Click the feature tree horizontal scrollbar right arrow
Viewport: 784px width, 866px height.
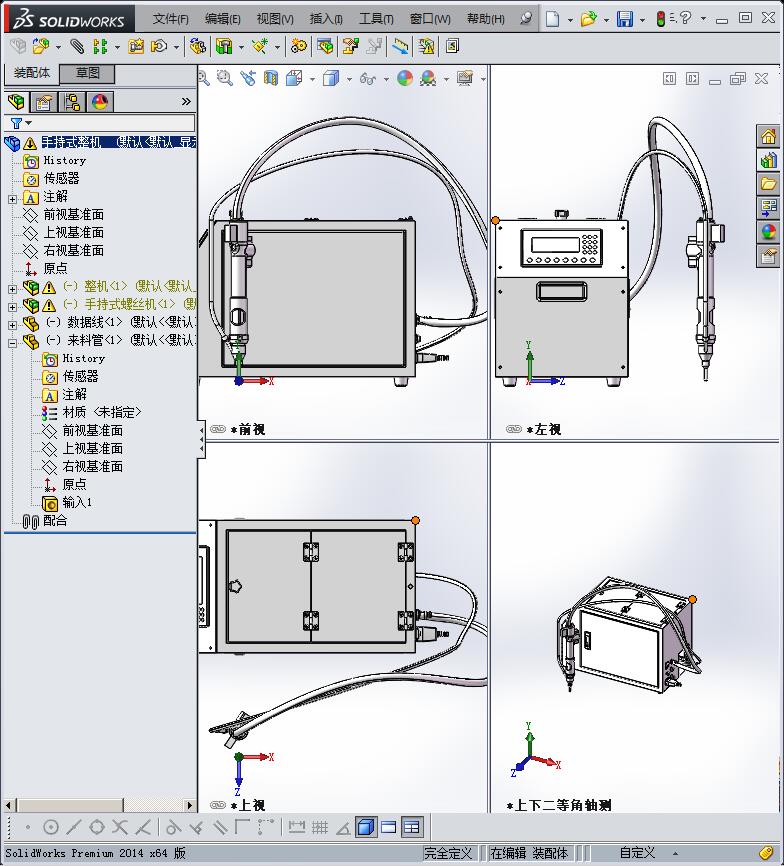pos(190,806)
